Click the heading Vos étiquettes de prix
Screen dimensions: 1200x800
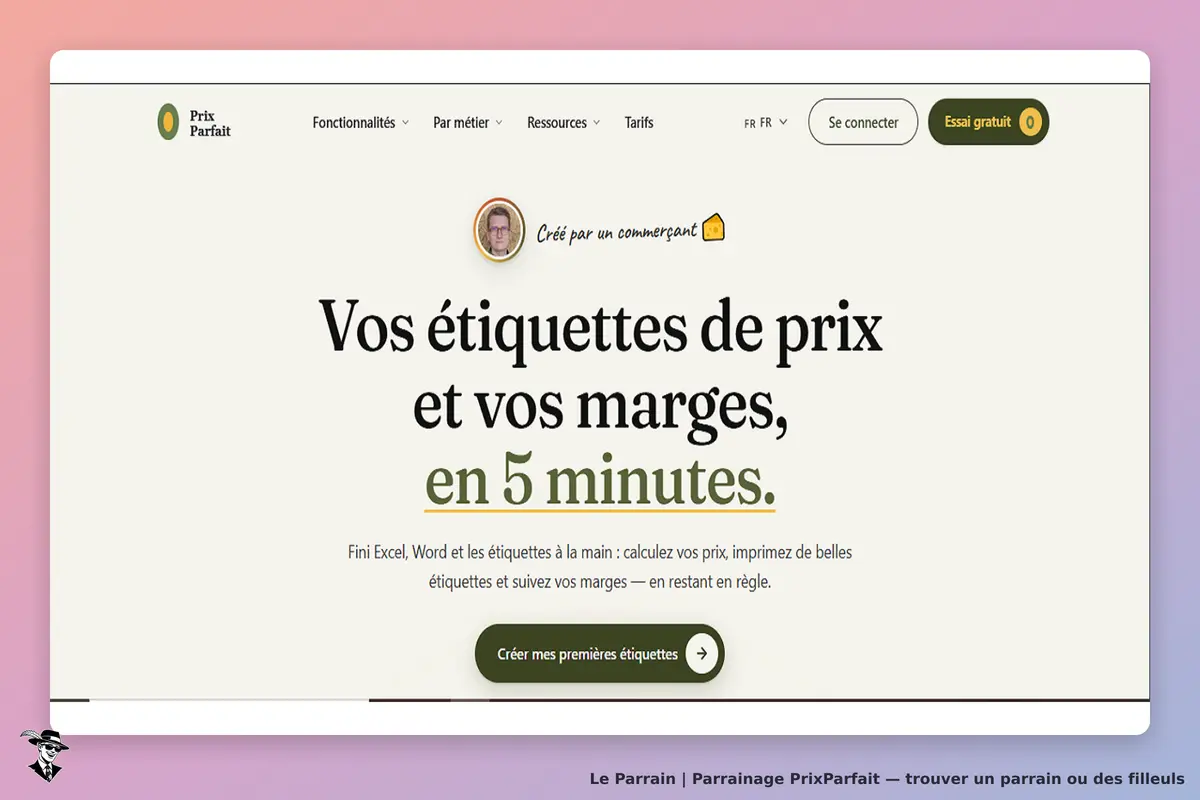pyautogui.click(x=600, y=328)
